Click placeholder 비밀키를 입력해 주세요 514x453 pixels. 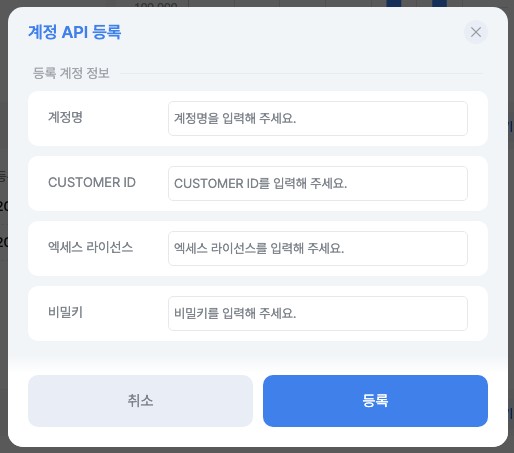tap(235, 313)
